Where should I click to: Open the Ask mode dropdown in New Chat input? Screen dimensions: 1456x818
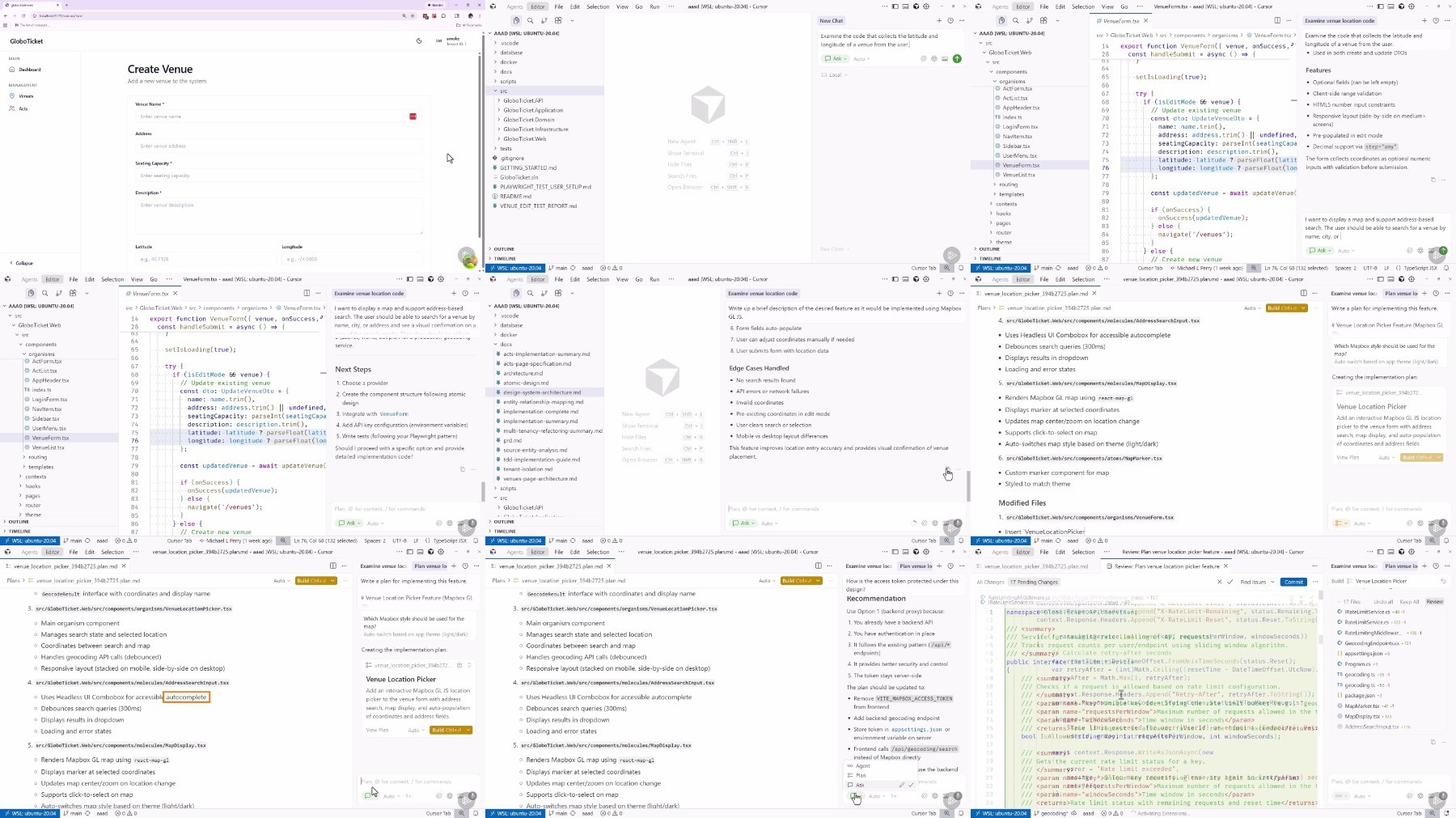tap(835, 58)
